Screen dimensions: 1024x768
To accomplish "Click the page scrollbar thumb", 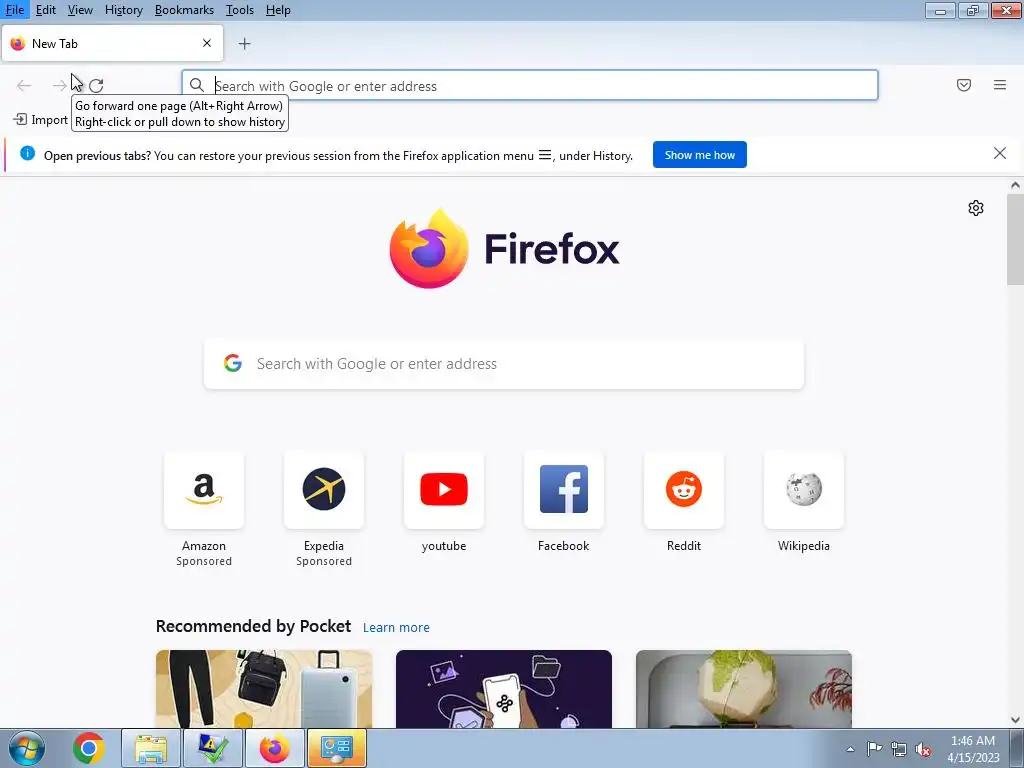I will (x=1015, y=239).
